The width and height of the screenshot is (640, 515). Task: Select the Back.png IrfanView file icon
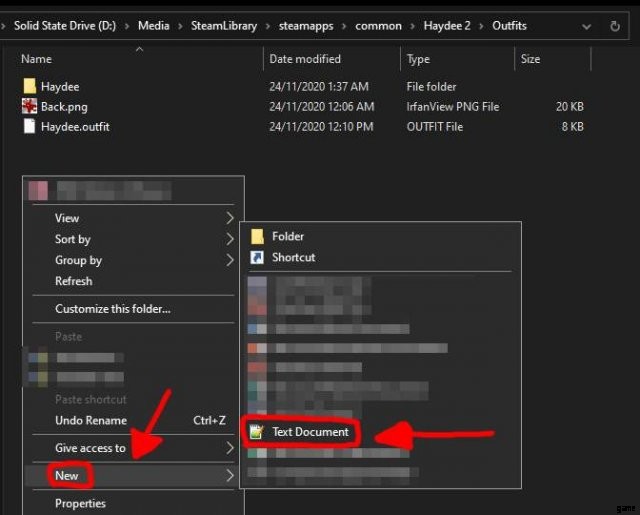pos(29,107)
